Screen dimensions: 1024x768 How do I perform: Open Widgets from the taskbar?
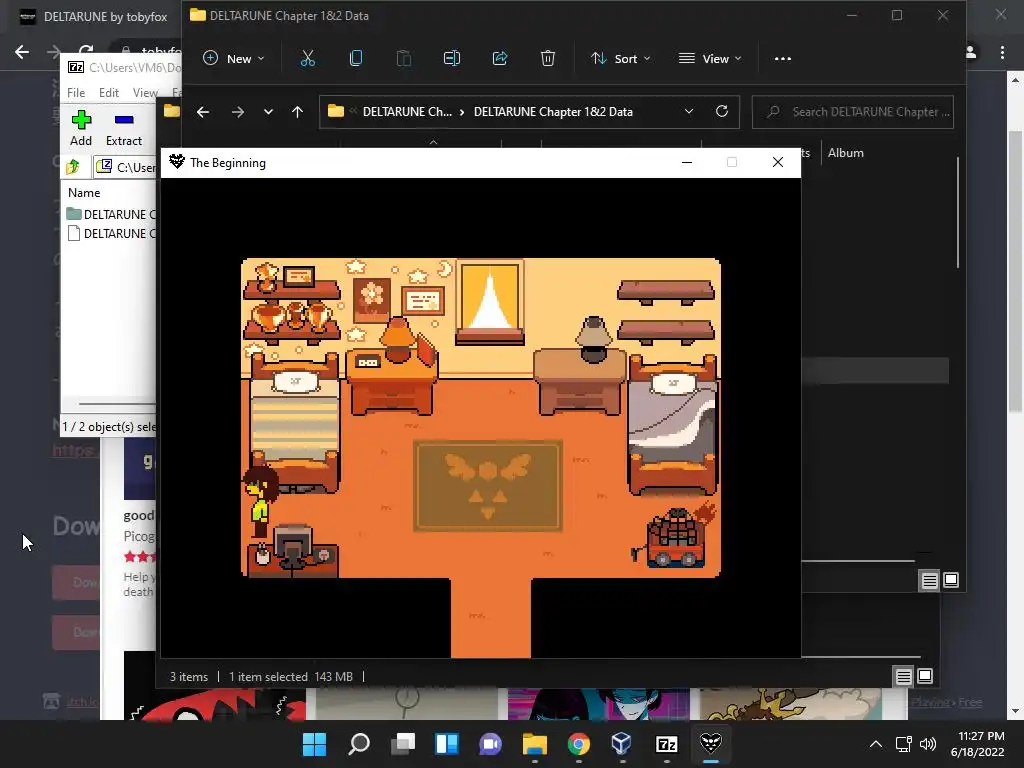(447, 744)
